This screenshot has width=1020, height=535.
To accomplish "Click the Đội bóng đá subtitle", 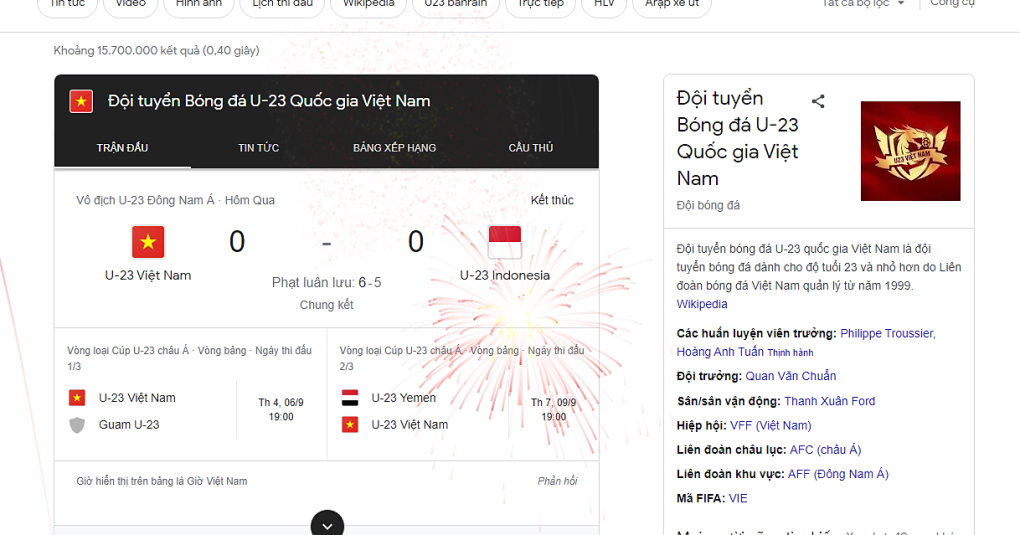I will coord(708,205).
